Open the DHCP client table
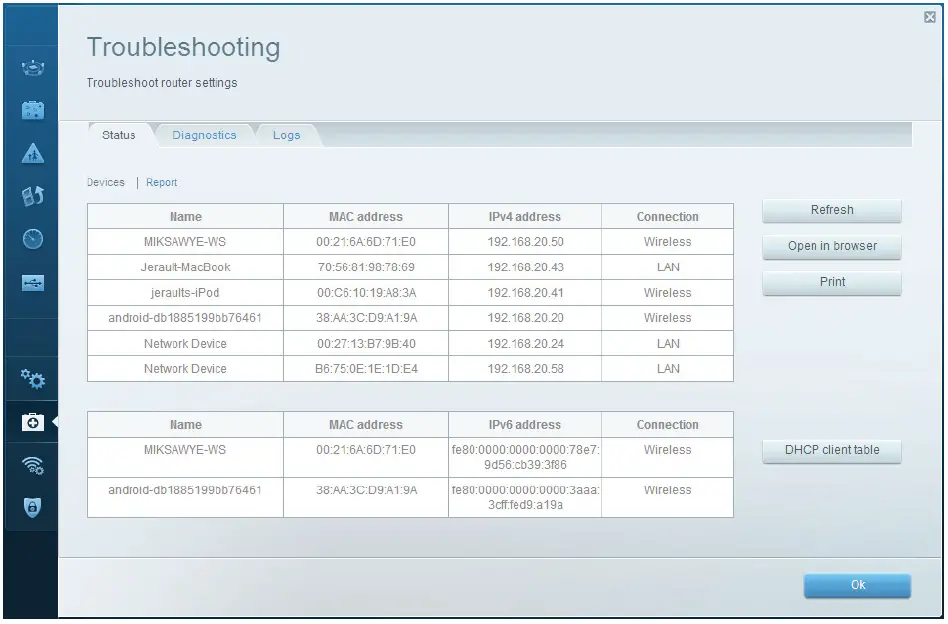The height and width of the screenshot is (624, 948). [832, 450]
